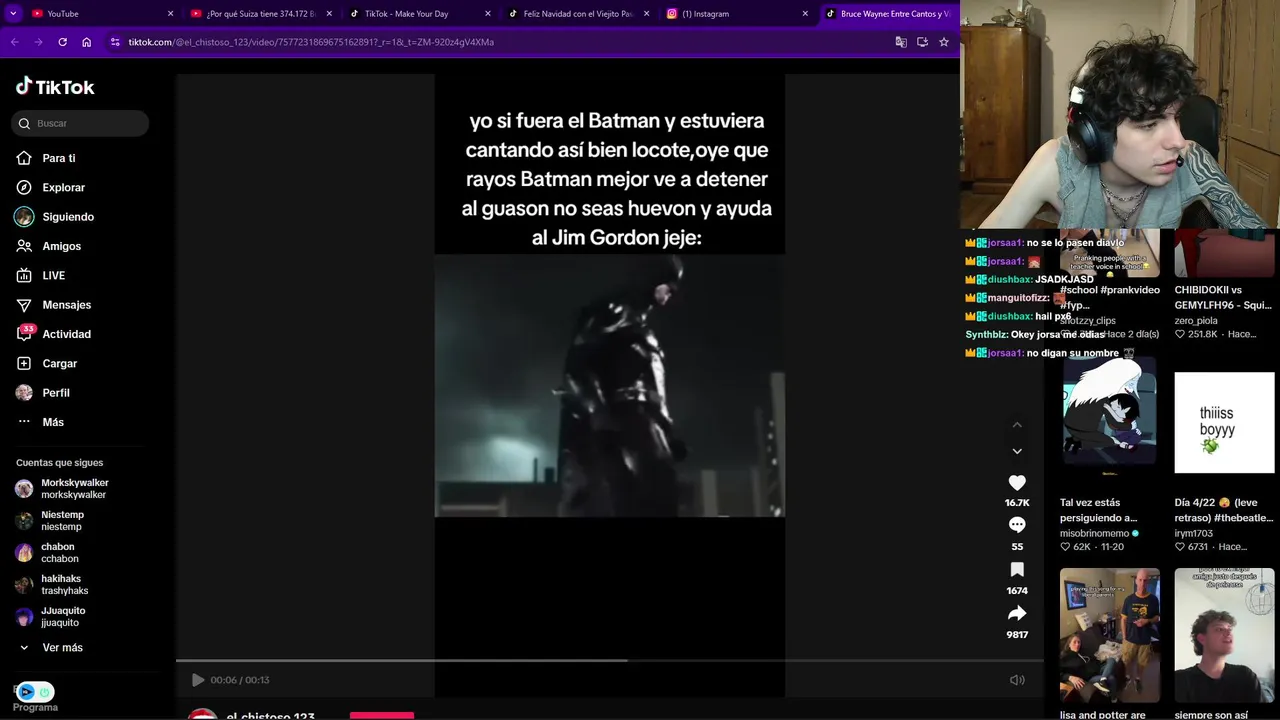Translate this page icon
This screenshot has height=720, width=1280.
tap(901, 42)
